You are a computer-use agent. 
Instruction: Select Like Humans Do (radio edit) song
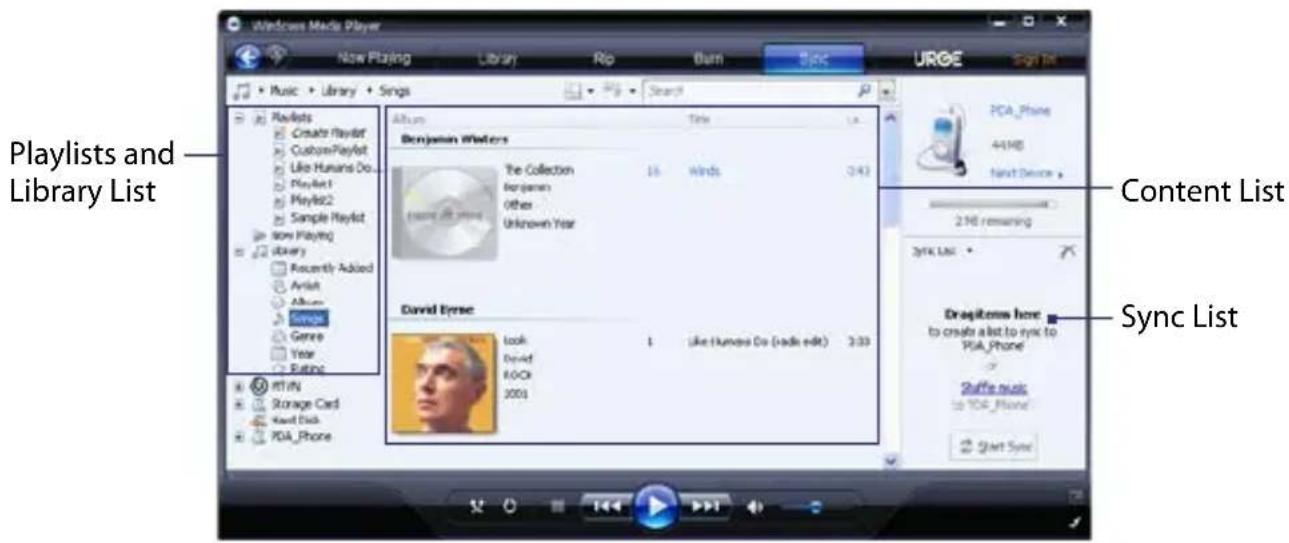click(x=757, y=341)
